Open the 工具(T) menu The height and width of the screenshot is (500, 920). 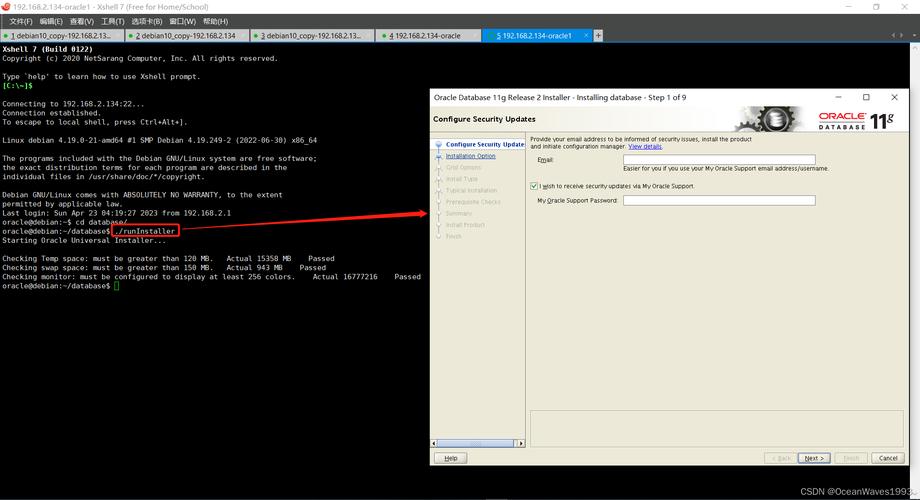coord(112,21)
